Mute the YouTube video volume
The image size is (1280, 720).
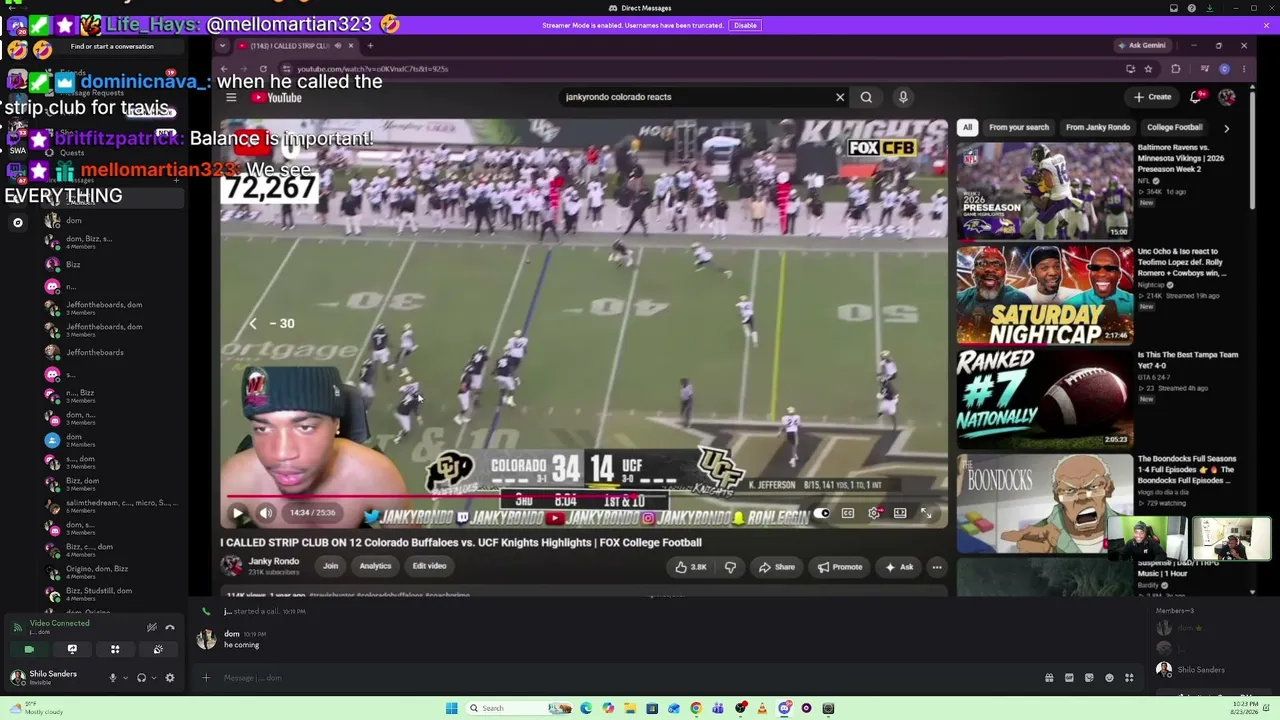(x=266, y=513)
